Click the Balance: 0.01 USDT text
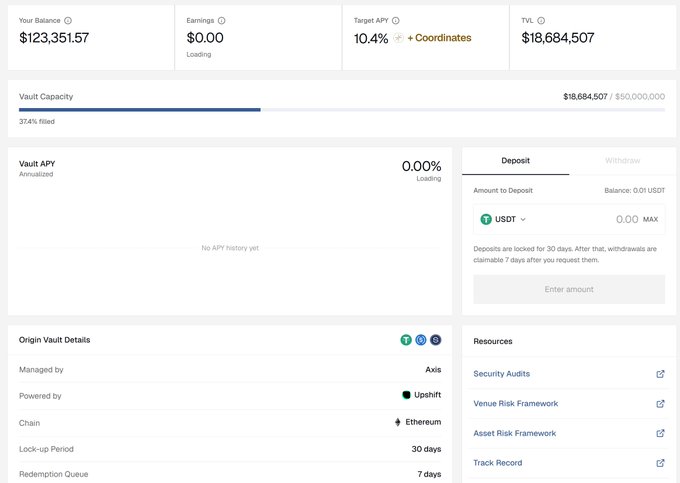 pyautogui.click(x=634, y=190)
